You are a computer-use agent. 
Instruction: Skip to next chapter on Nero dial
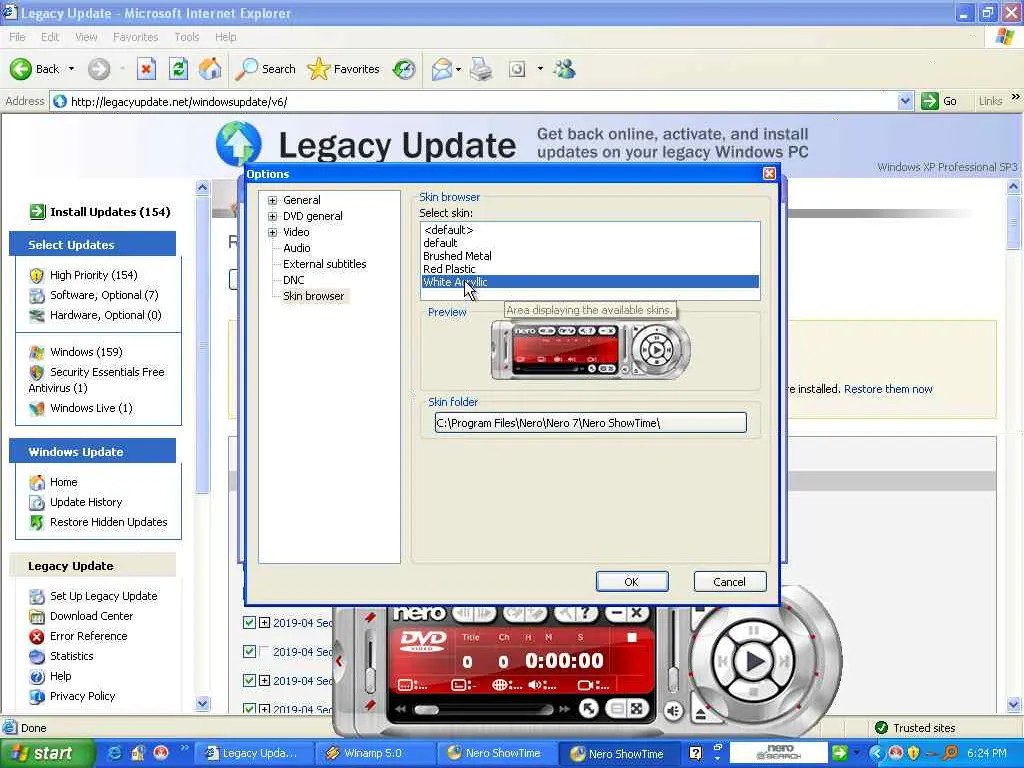click(784, 661)
